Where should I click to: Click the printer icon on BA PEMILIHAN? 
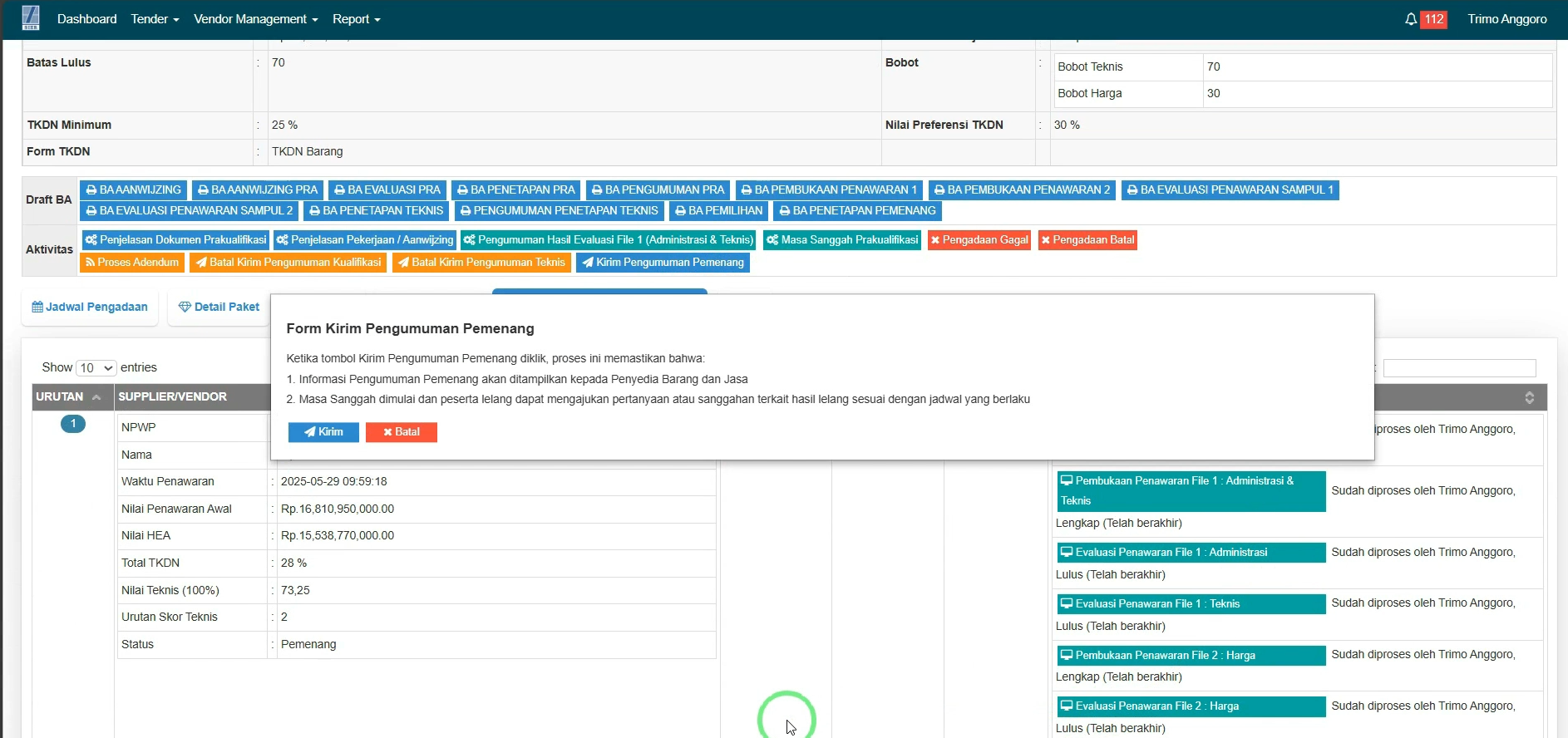680,211
